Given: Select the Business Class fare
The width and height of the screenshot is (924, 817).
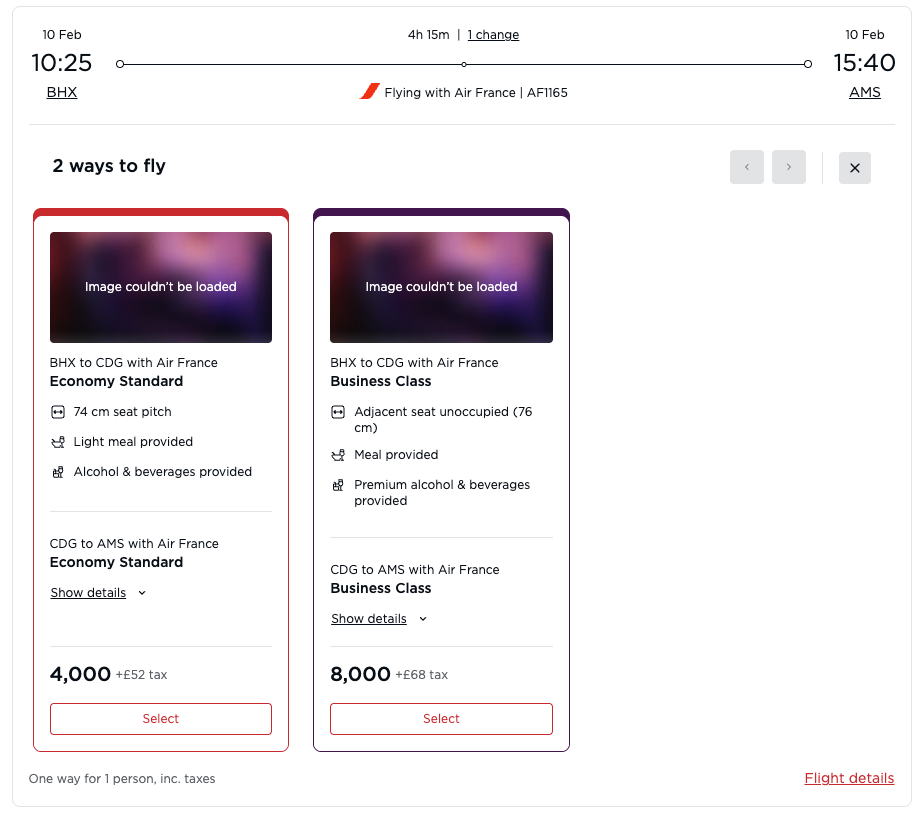Looking at the screenshot, I should [x=441, y=719].
